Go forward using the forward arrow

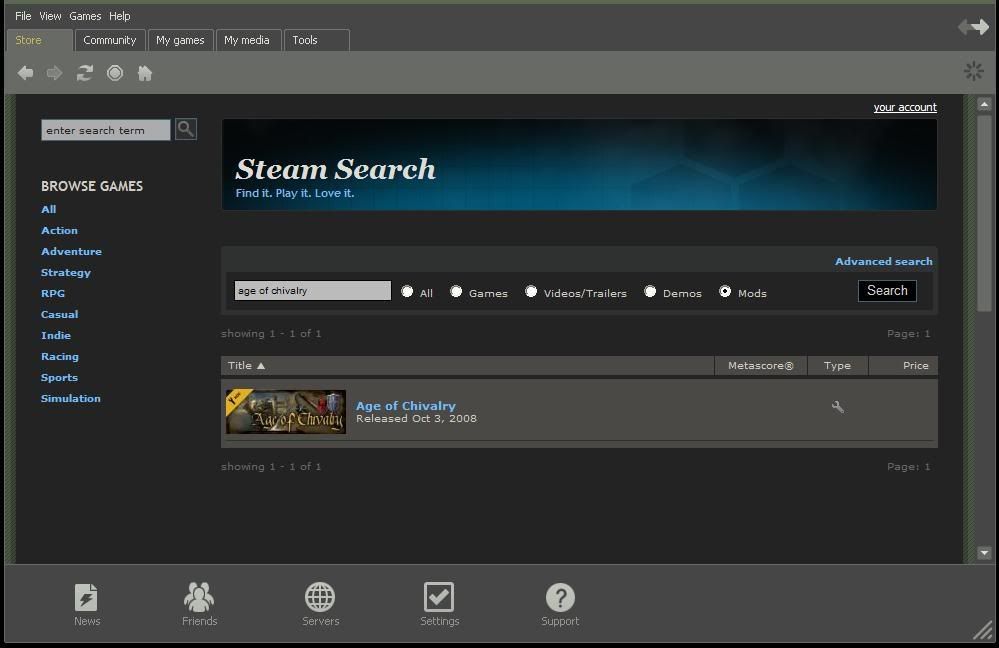(55, 73)
